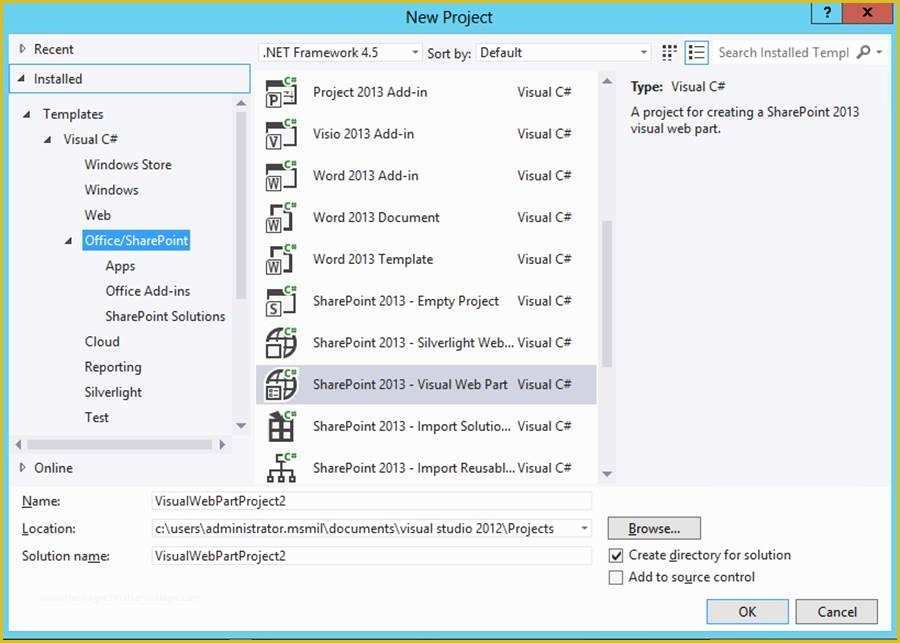
Task: Expand the Recent section
Action: (x=22, y=49)
